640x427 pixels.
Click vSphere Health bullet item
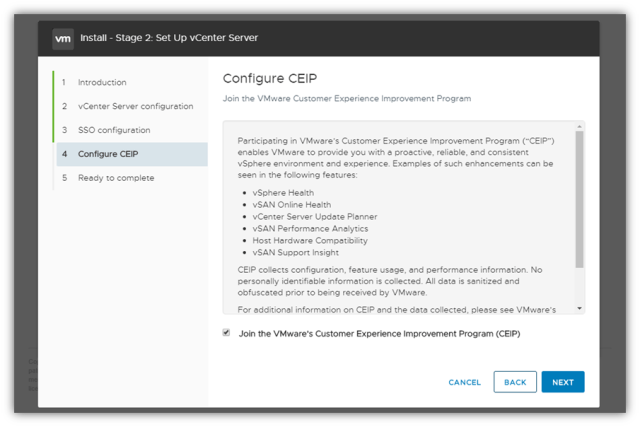coord(285,193)
